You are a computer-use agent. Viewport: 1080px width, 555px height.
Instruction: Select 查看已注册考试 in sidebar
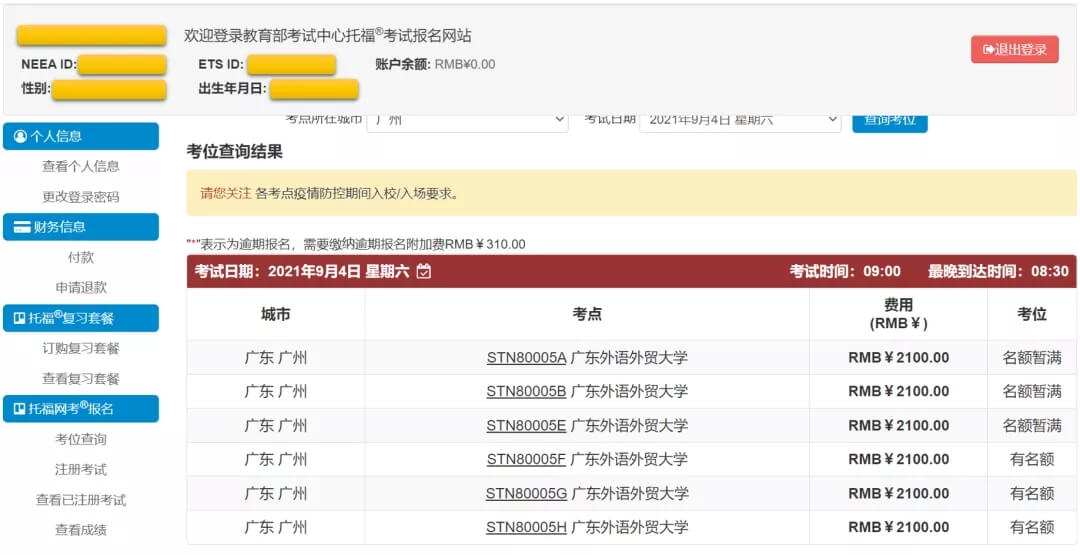click(x=81, y=500)
